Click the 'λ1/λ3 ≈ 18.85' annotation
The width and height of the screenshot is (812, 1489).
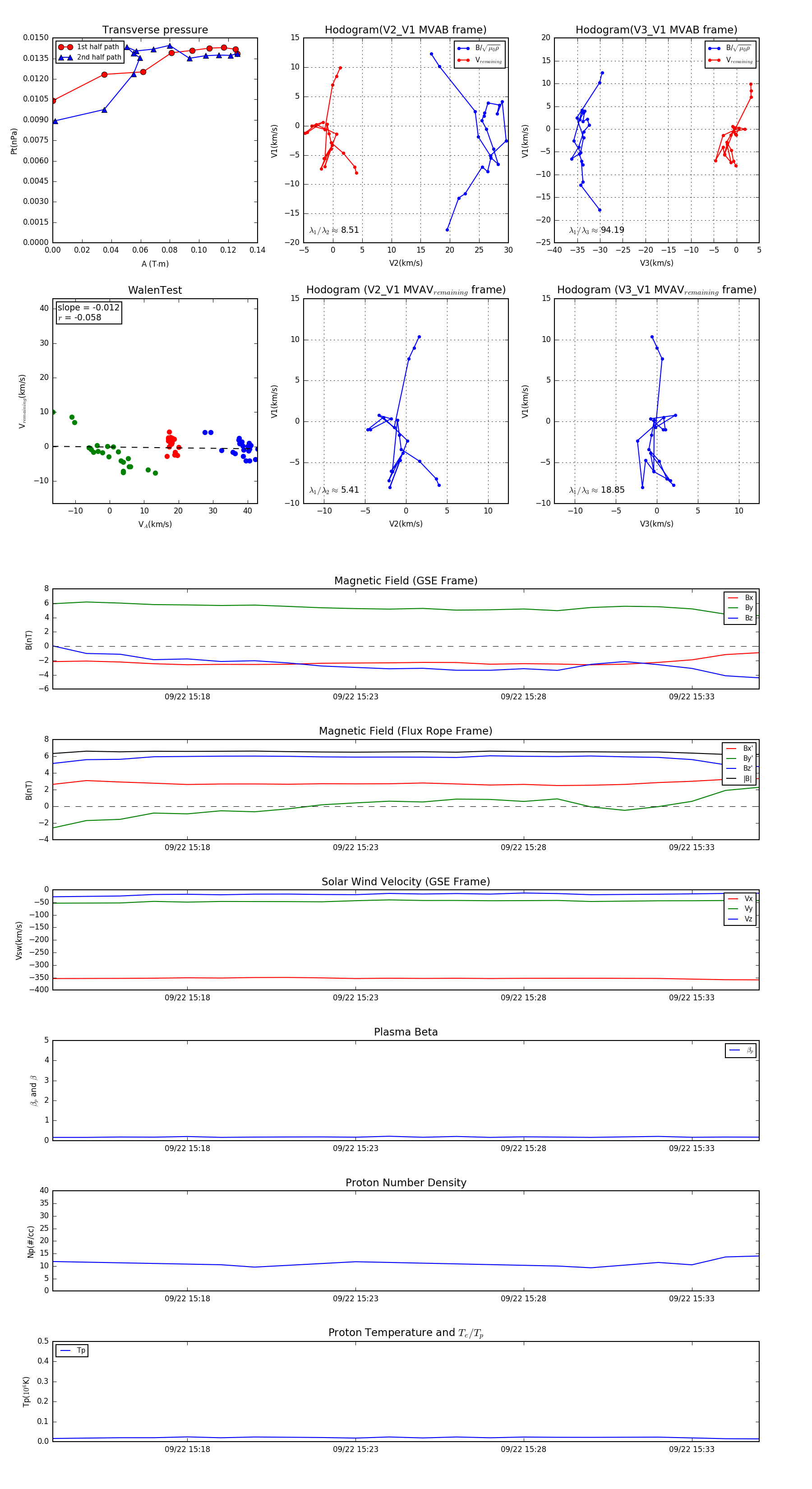tap(596, 490)
